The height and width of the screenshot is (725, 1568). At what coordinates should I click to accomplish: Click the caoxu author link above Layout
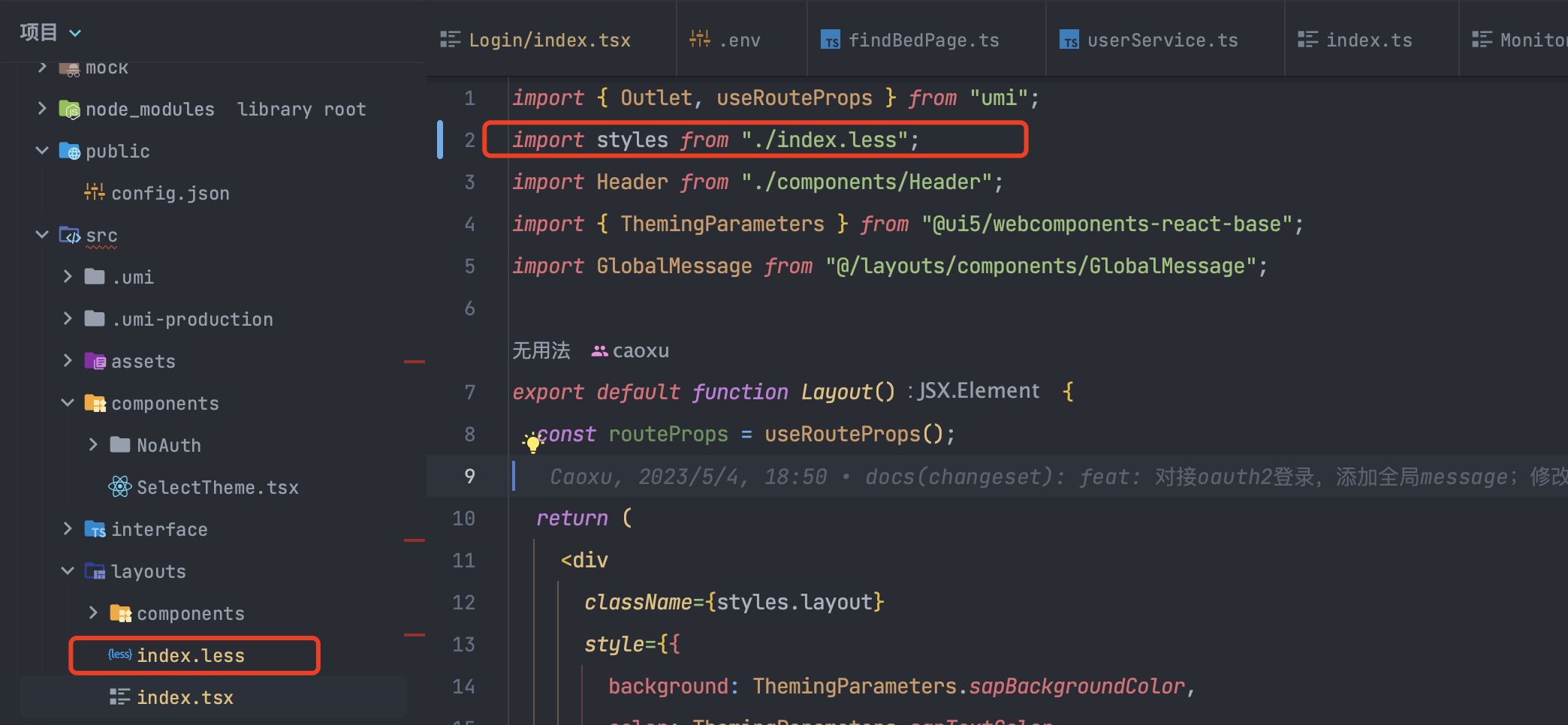click(x=640, y=350)
